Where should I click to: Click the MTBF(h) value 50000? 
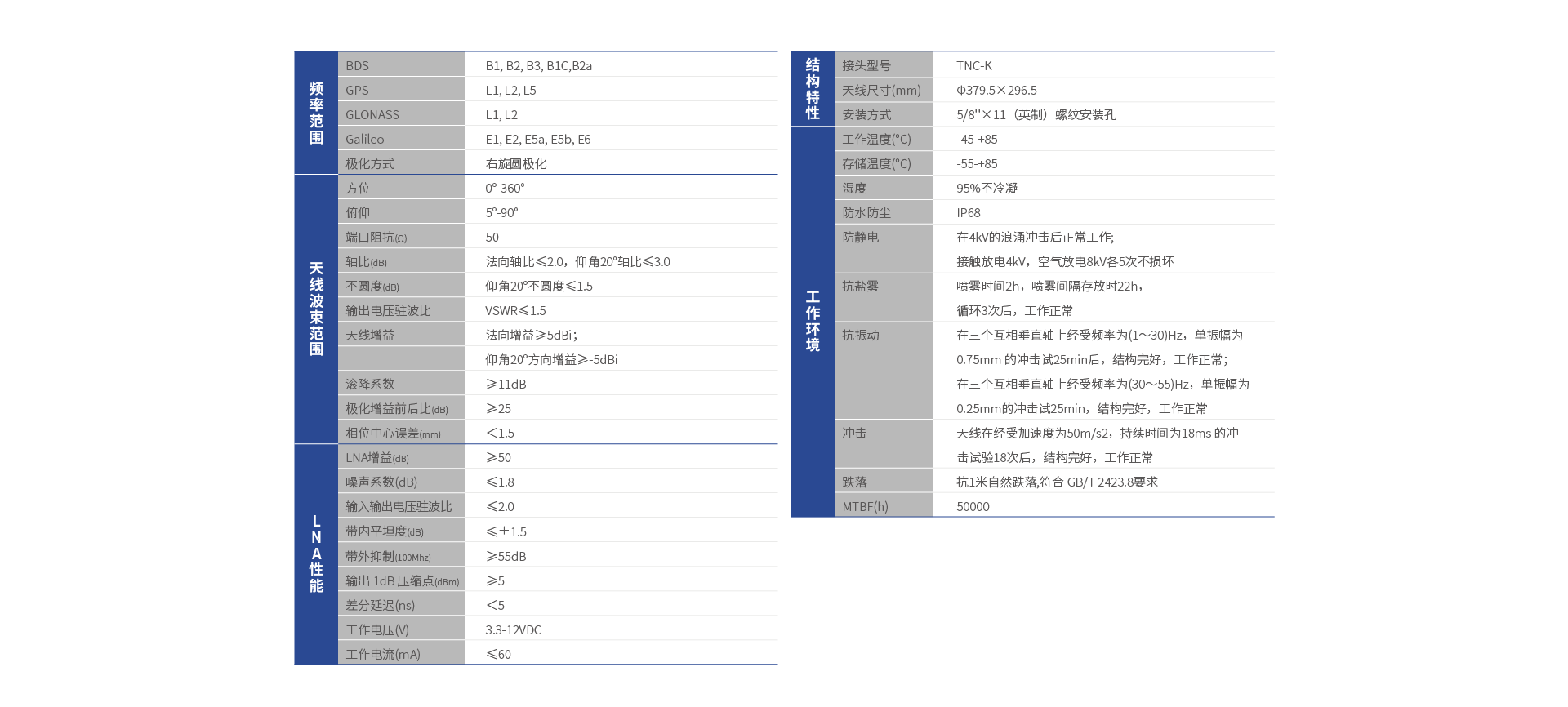coord(973,506)
